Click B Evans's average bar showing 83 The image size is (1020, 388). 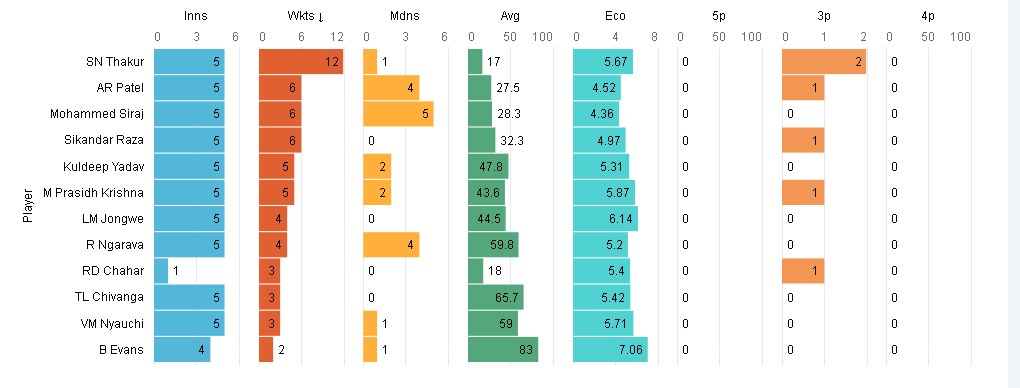[x=503, y=350]
